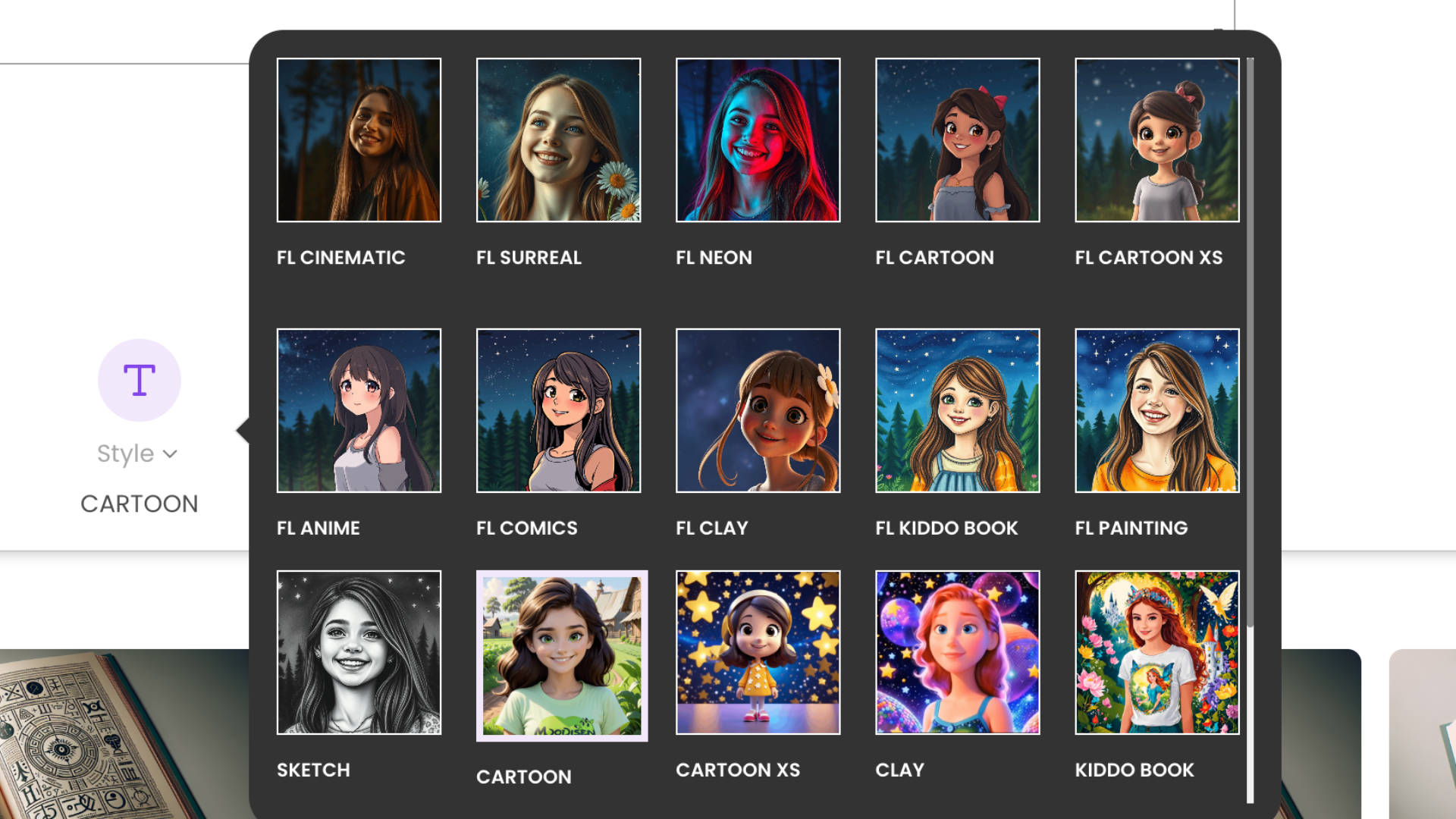Select FL CINEMATIC style thumbnail

(x=359, y=140)
